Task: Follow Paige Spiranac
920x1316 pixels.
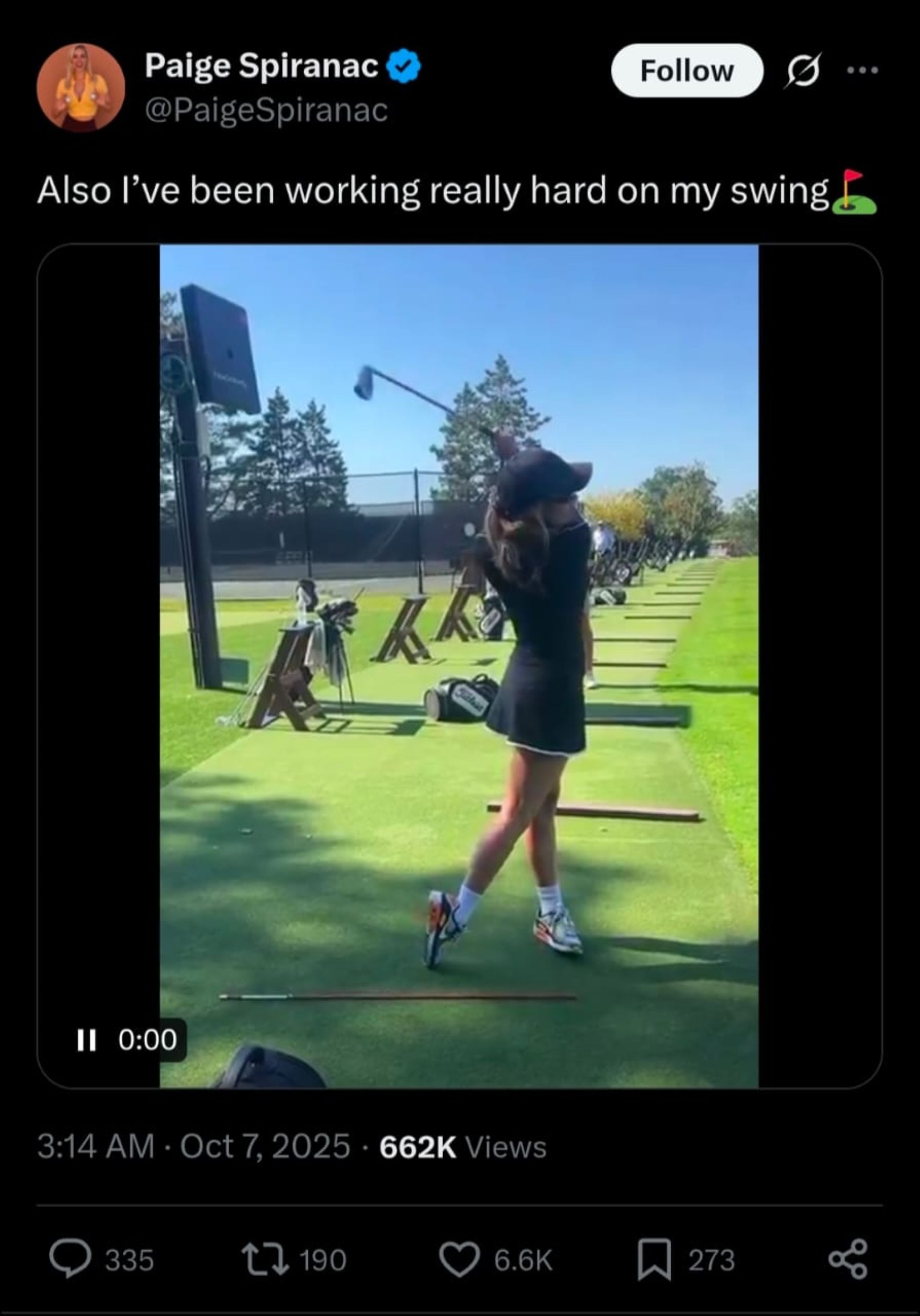Action: 687,70
